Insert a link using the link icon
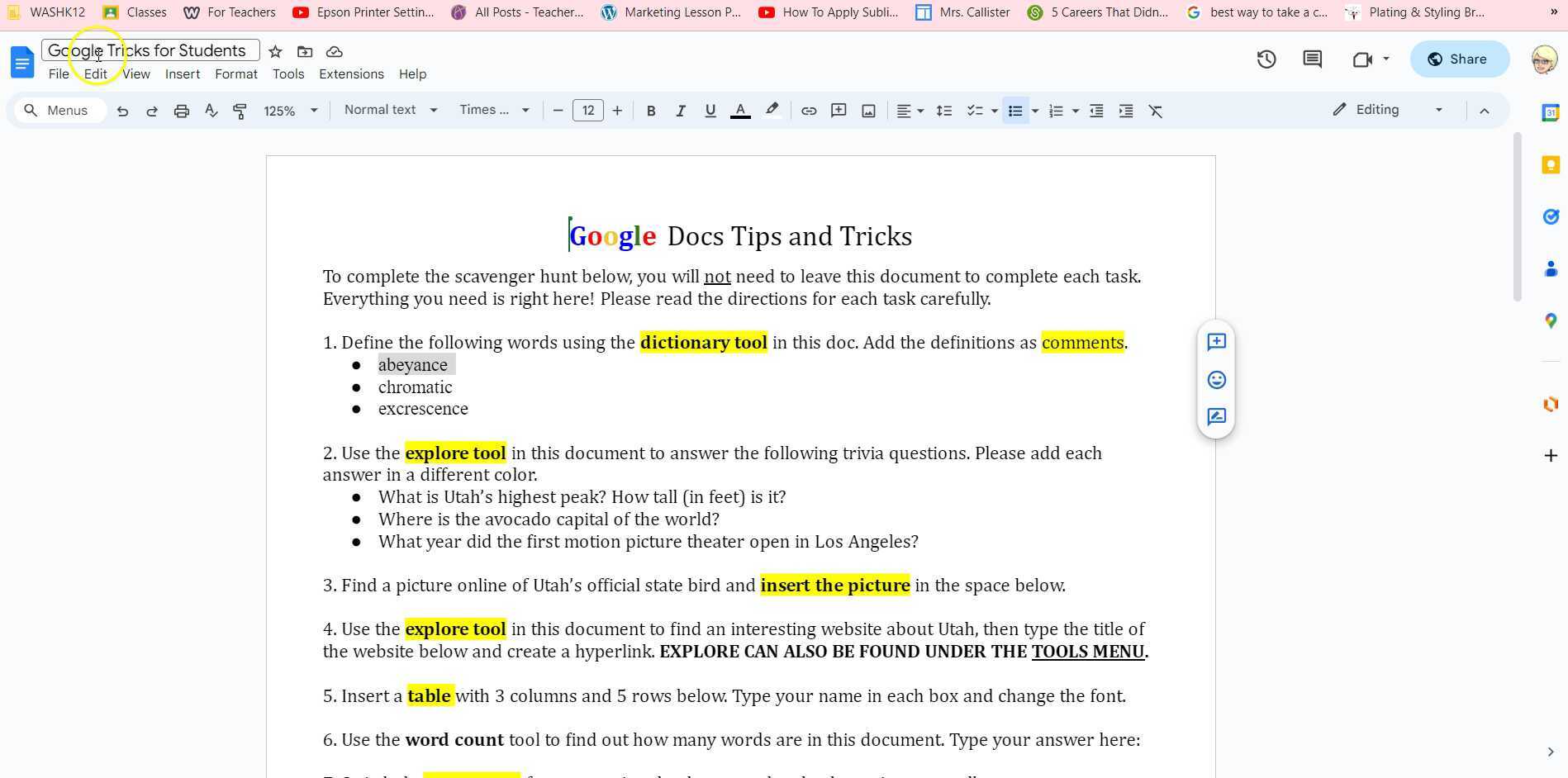Image resolution: width=1568 pixels, height=778 pixels. (808, 110)
